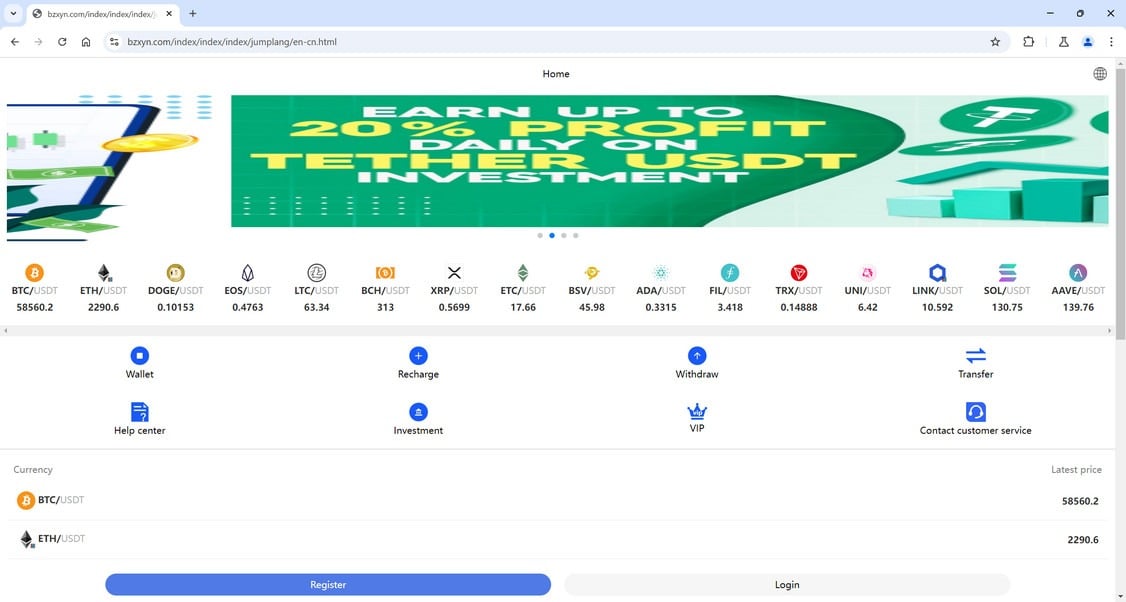Select the BCH/USDT ticker icon
The height and width of the screenshot is (602, 1126).
pos(386,273)
